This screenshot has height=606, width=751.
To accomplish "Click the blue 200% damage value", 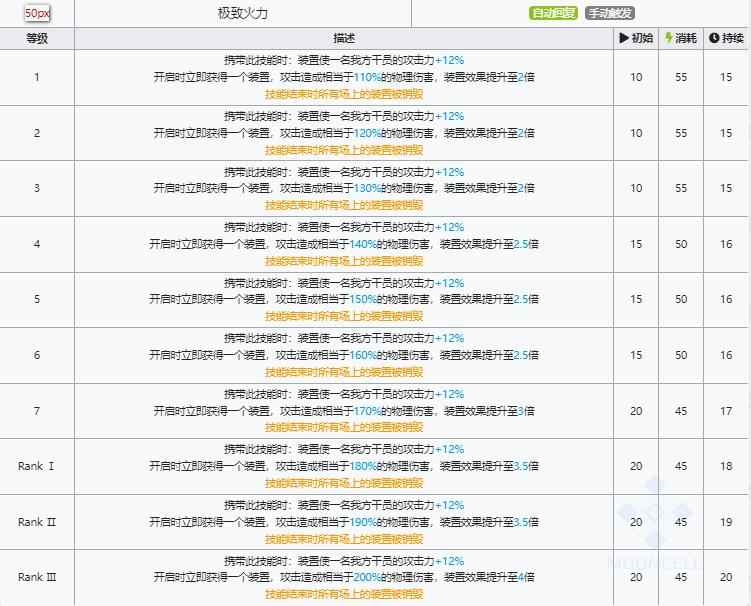I will 366,577.
